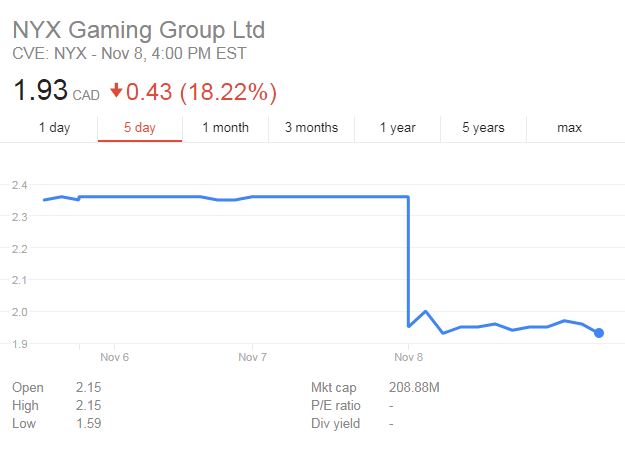The image size is (625, 449).
Task: Click the 1.93 current price
Action: (39, 92)
